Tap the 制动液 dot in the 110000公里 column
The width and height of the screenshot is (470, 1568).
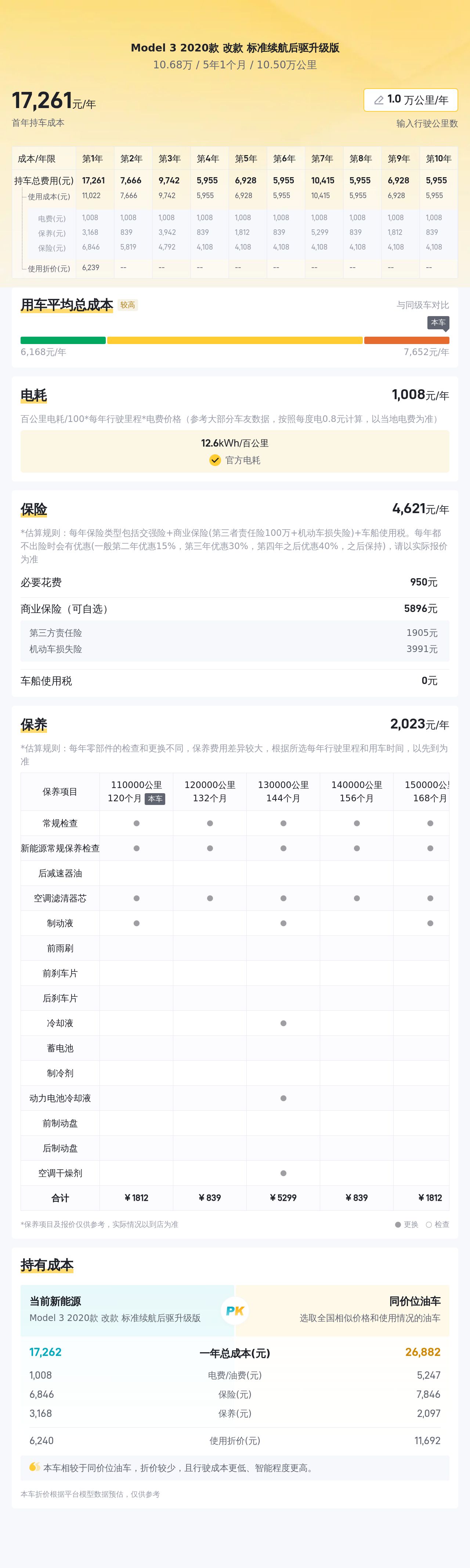click(136, 923)
